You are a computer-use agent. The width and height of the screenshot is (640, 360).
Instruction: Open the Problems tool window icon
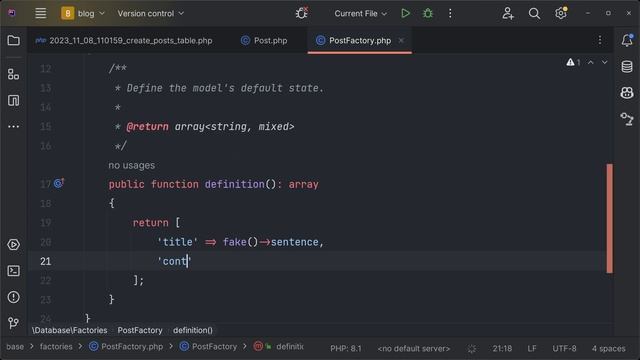(x=13, y=297)
